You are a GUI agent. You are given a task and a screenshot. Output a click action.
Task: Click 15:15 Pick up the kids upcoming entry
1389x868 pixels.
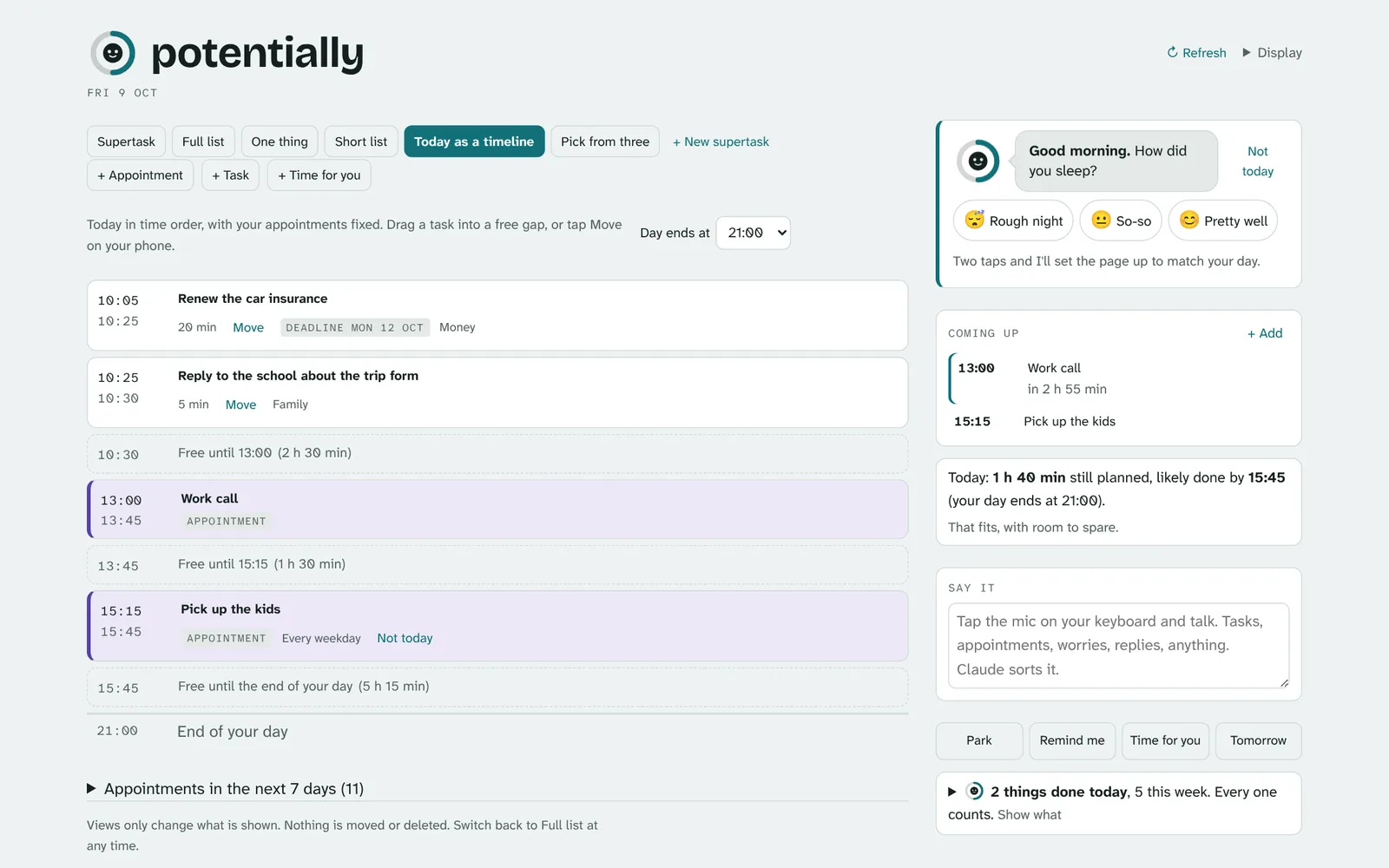1118,422
